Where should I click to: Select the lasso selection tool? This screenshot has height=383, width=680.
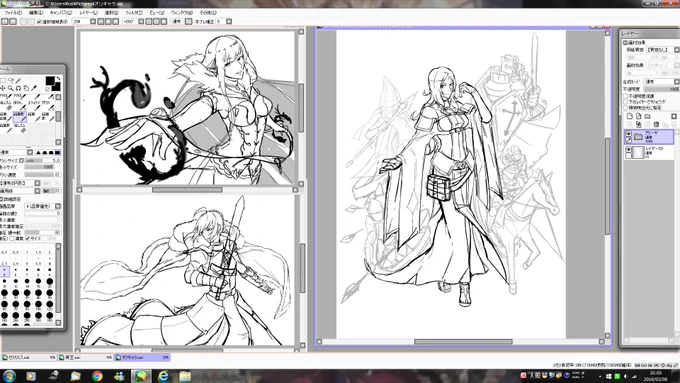tap(11, 81)
